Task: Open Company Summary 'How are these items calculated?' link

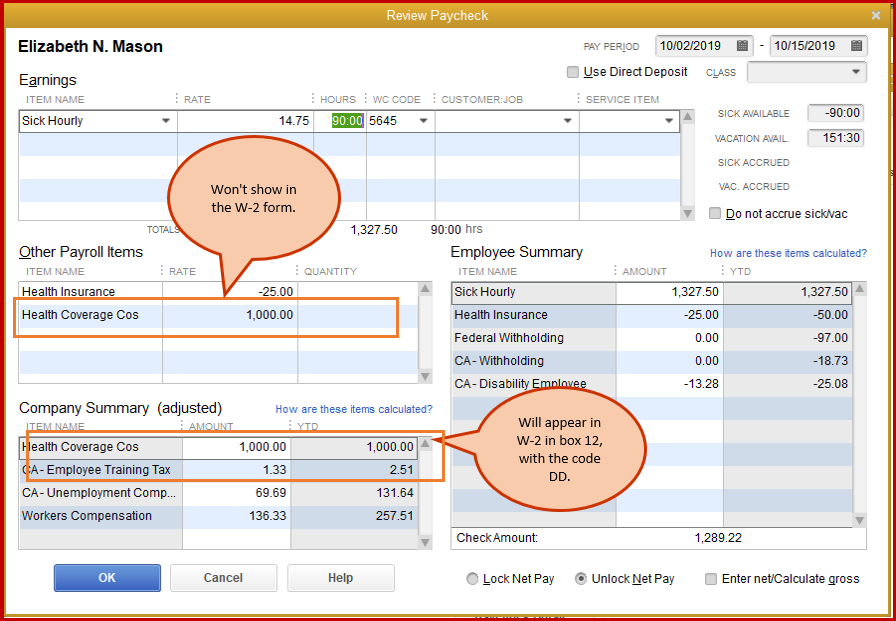Action: pyautogui.click(x=354, y=409)
